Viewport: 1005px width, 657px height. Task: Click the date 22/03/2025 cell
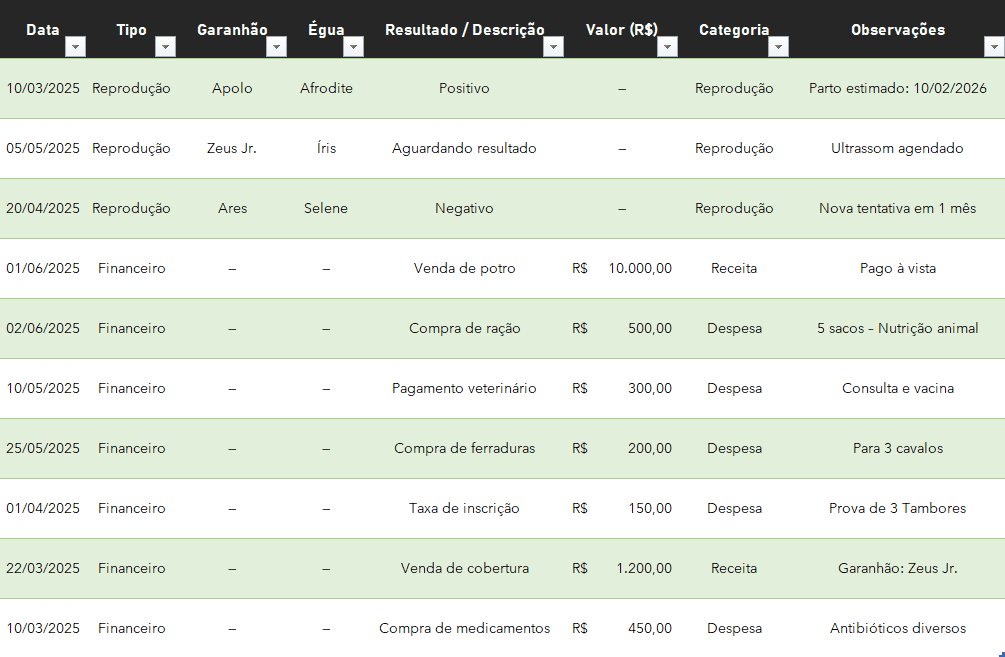tap(43, 568)
